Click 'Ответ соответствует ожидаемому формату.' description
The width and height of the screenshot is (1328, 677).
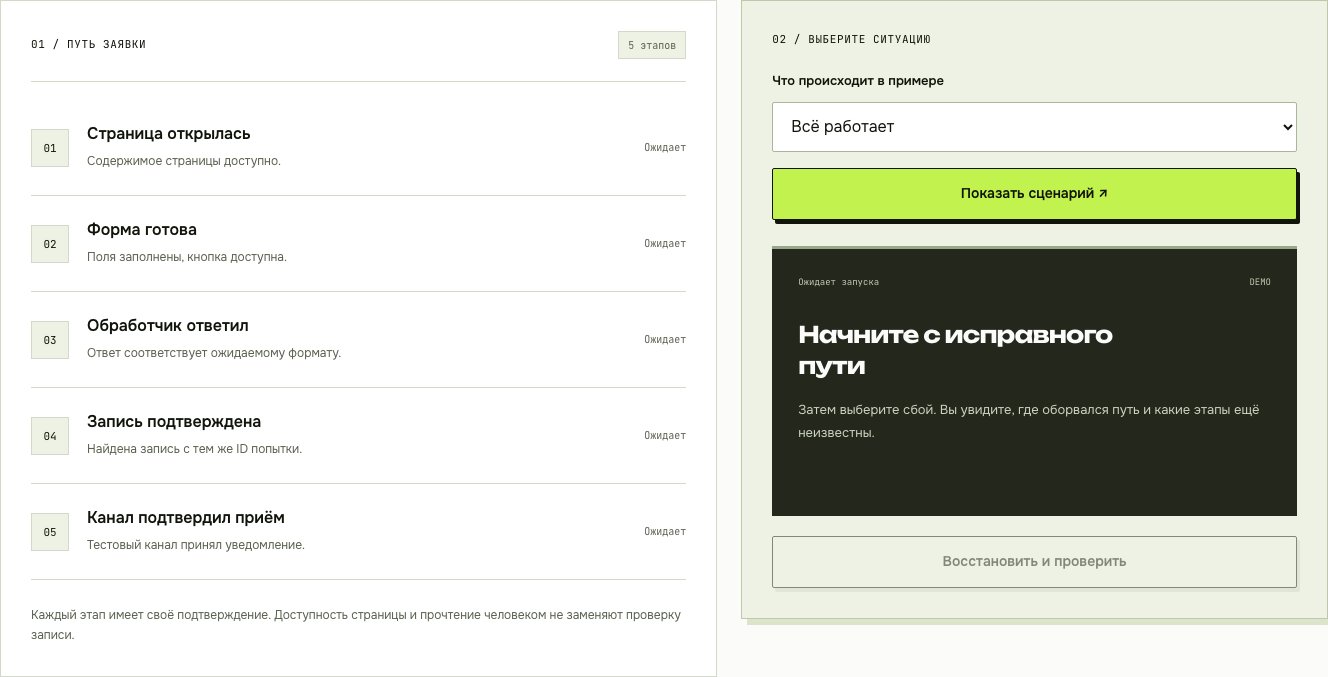point(214,353)
